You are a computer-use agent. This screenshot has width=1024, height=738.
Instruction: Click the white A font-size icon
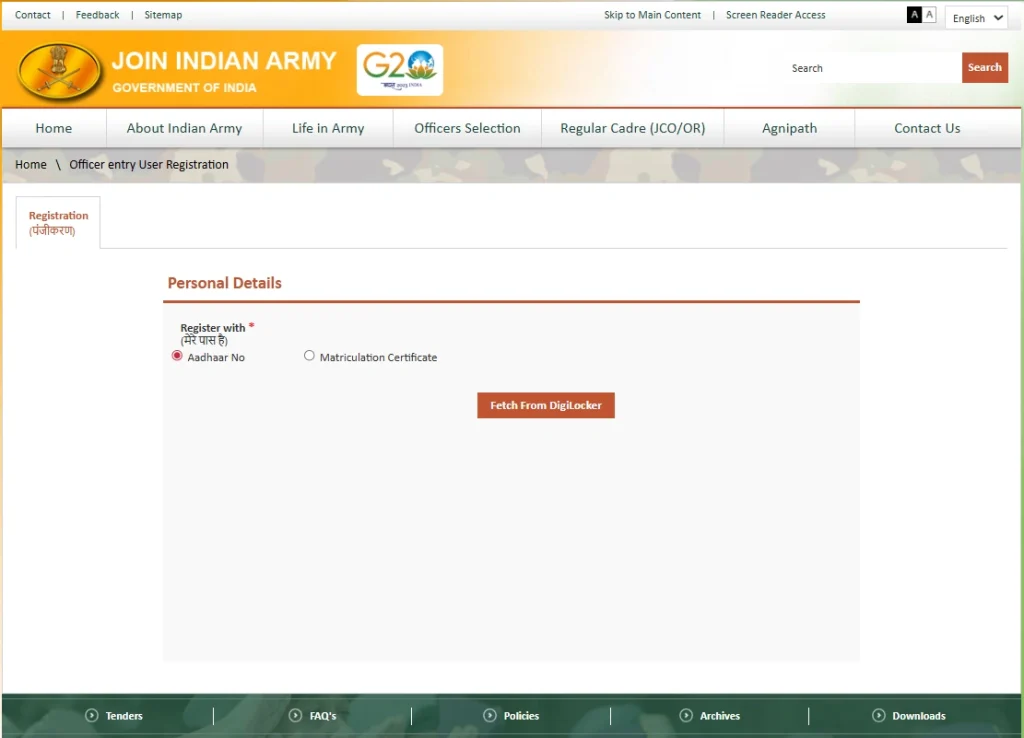click(927, 15)
